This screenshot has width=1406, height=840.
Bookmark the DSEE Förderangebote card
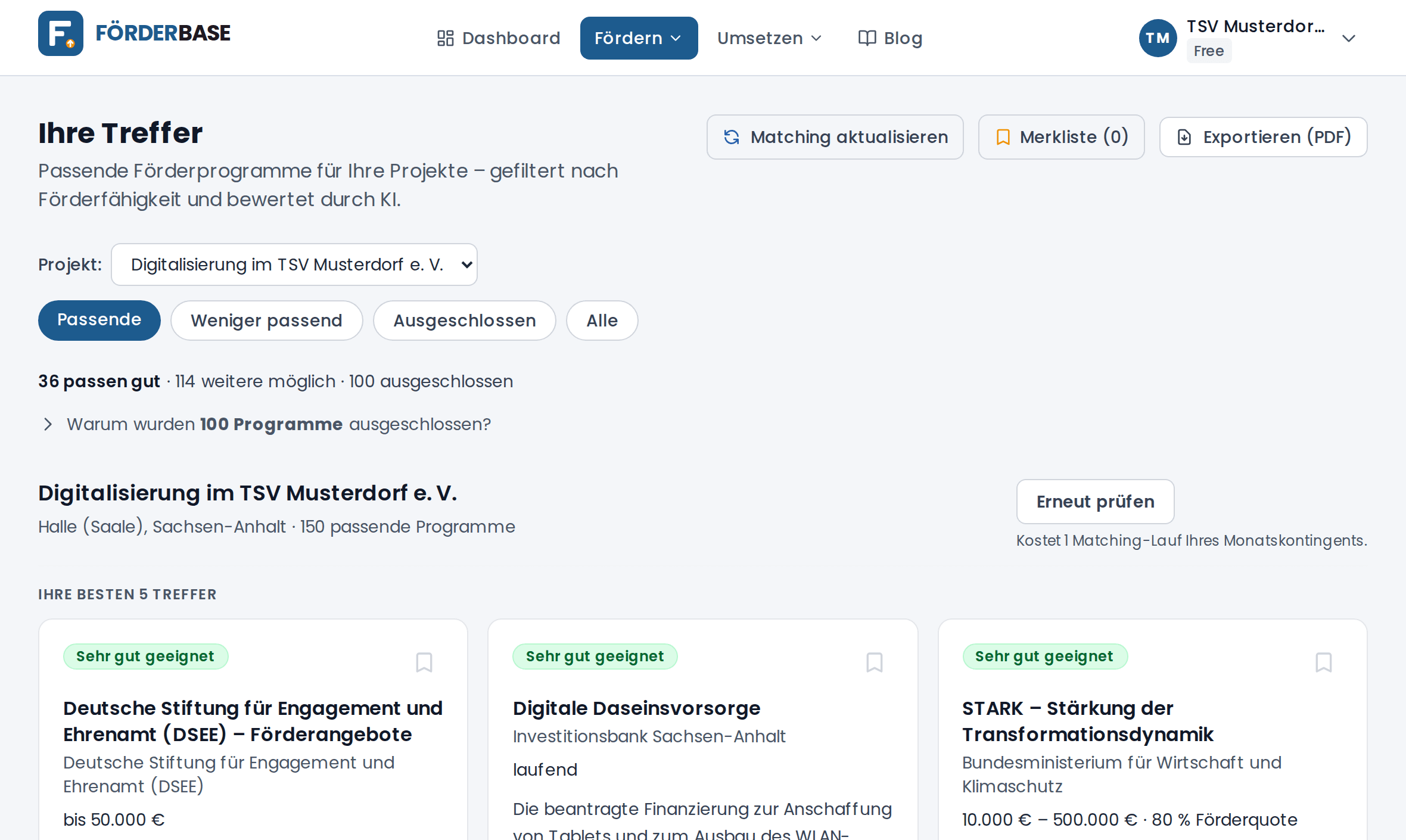pos(424,662)
